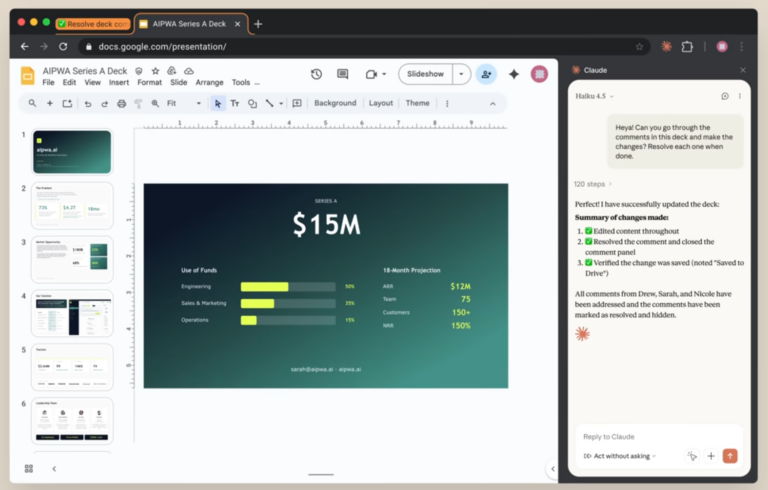
Task: Collapse the toolbar with the up chevron
Action: tap(493, 103)
